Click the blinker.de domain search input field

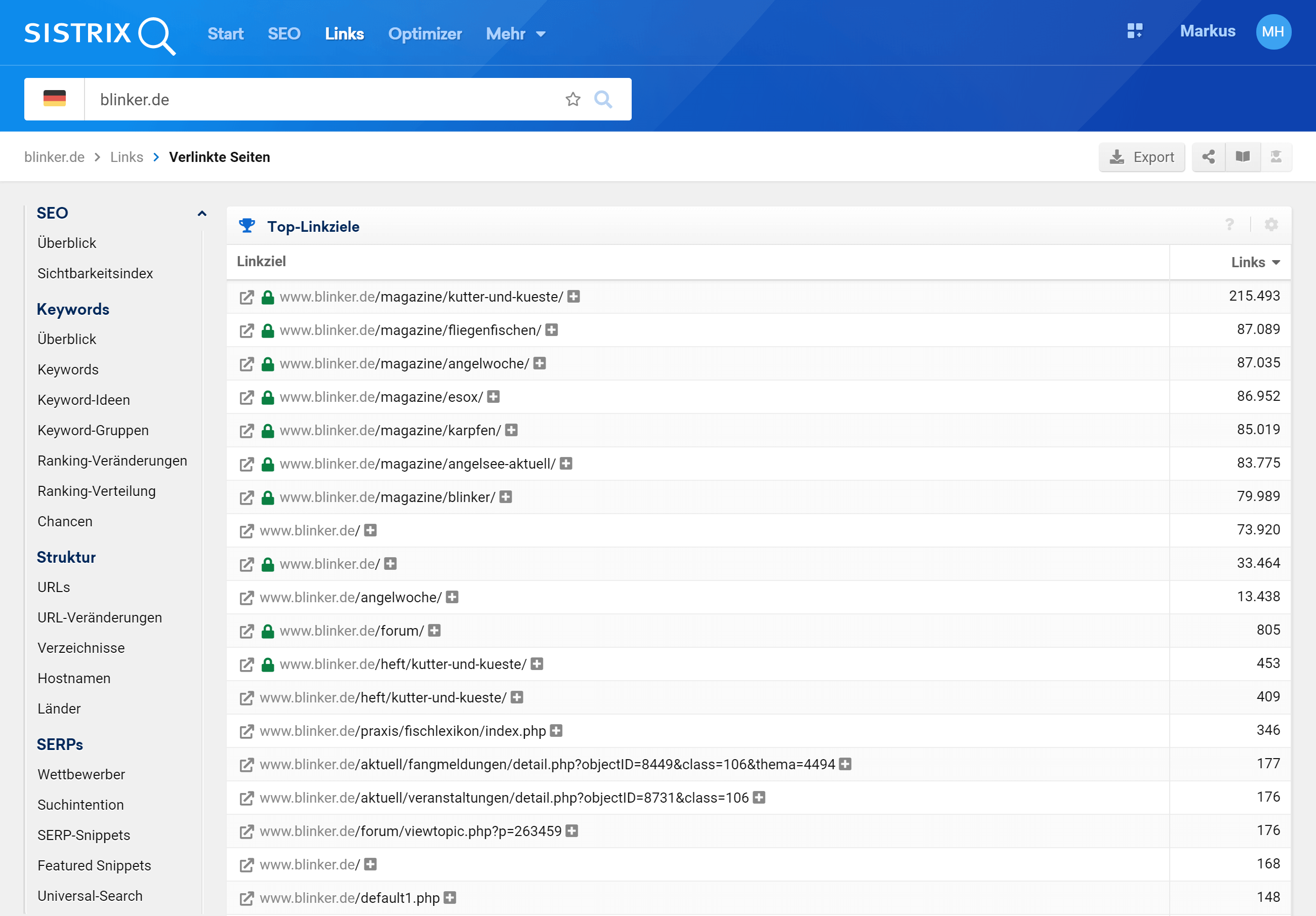click(x=321, y=99)
